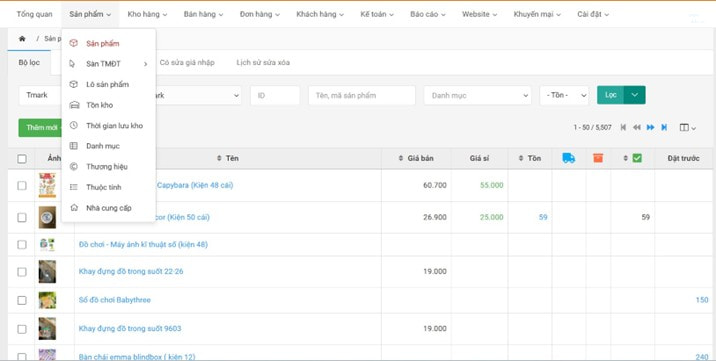Go to next page double-arrow icon
716x361 pixels.
coord(651,128)
